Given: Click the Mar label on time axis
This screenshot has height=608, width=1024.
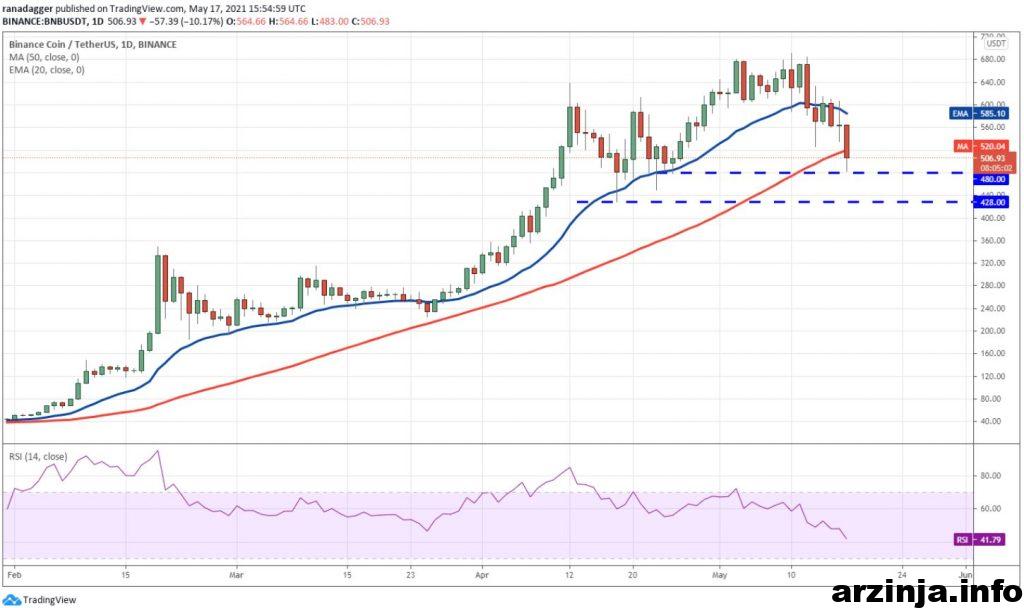Looking at the screenshot, I should click(x=236, y=575).
